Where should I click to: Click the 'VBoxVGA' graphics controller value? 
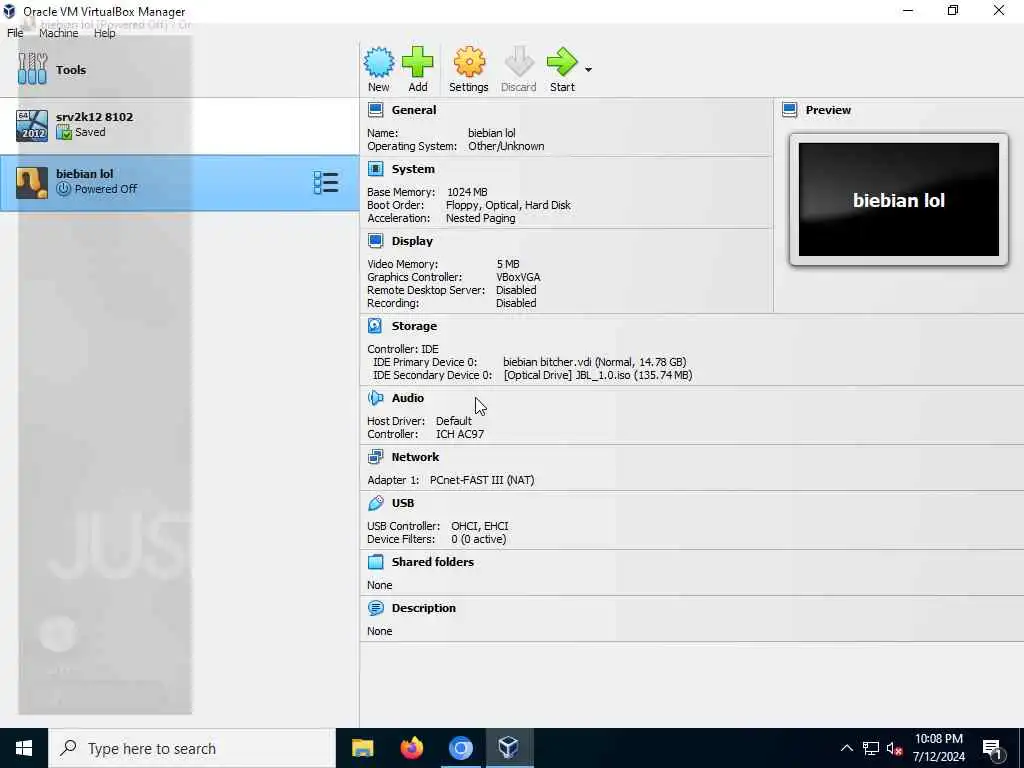(x=518, y=277)
